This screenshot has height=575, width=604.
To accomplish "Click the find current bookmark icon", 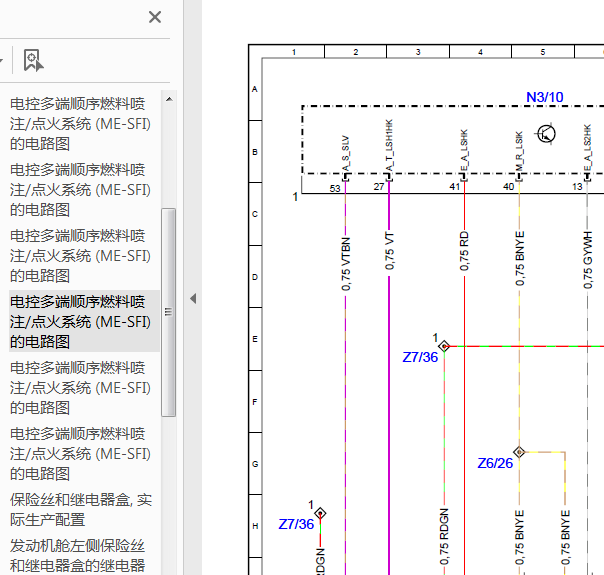I will point(33,60).
